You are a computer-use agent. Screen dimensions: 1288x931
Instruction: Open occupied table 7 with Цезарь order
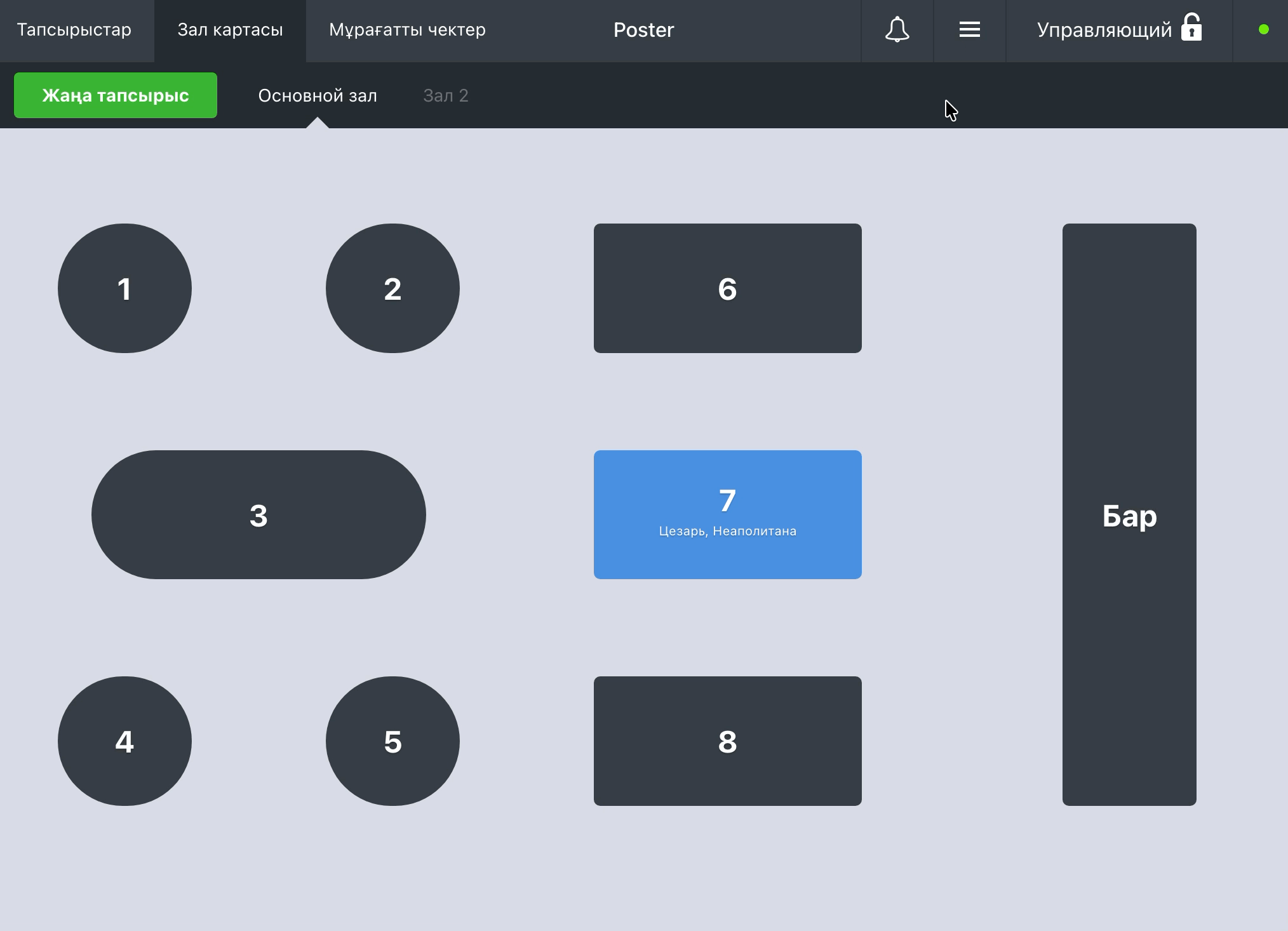[728, 514]
